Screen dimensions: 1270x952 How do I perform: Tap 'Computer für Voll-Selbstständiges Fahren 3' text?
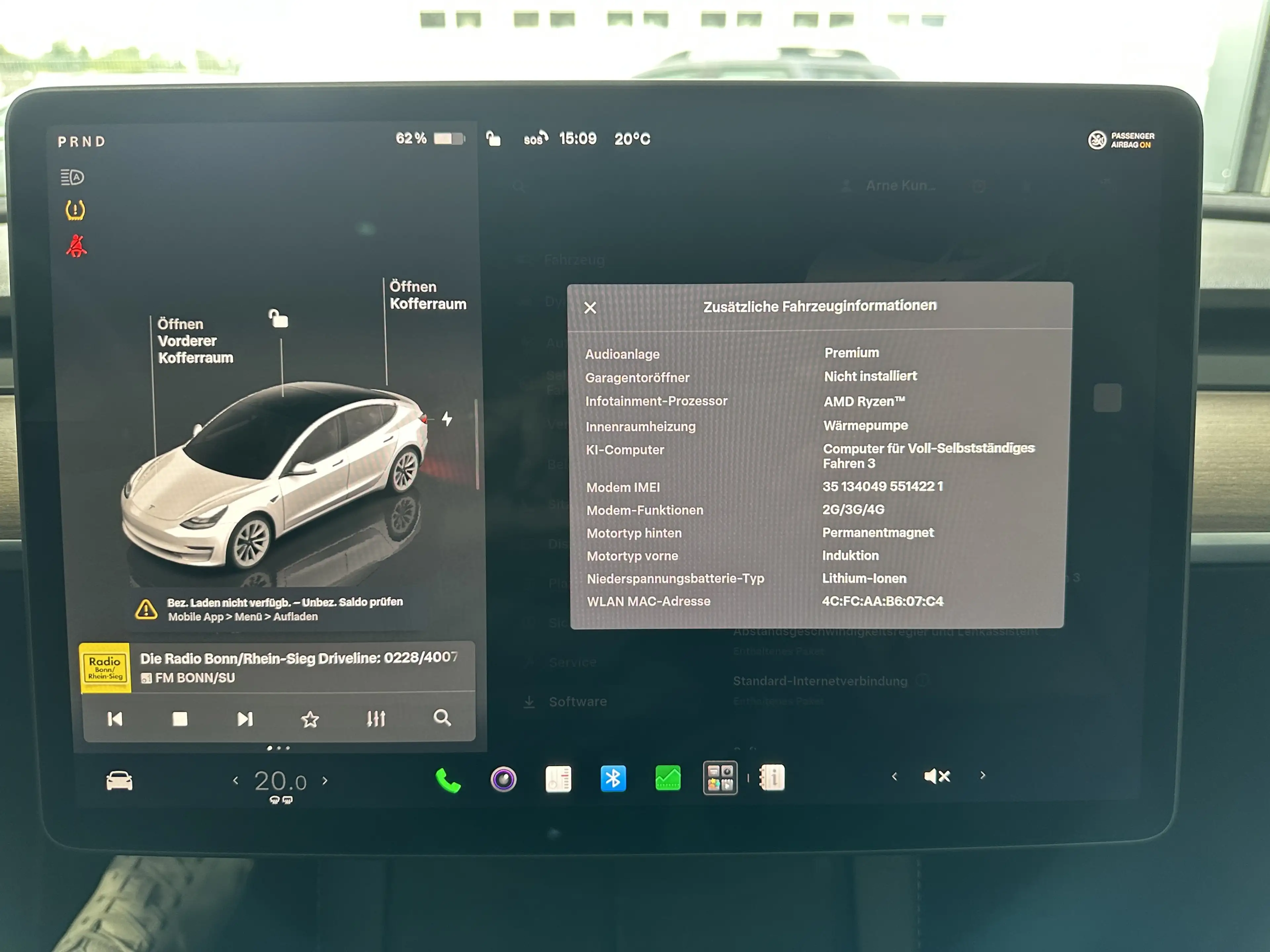[x=928, y=456]
